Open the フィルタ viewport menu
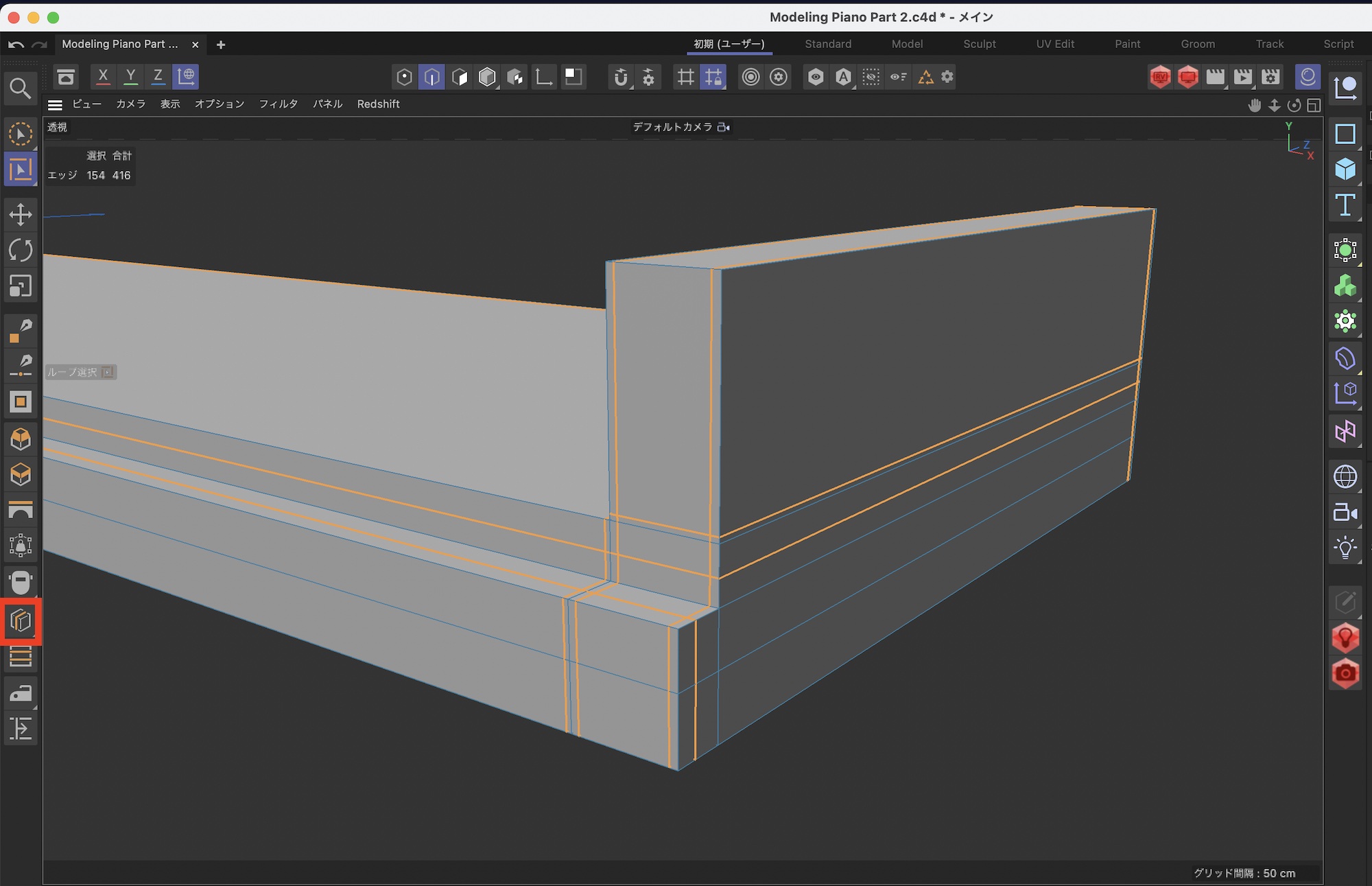Viewport: 1372px width, 886px height. pyautogui.click(x=278, y=104)
